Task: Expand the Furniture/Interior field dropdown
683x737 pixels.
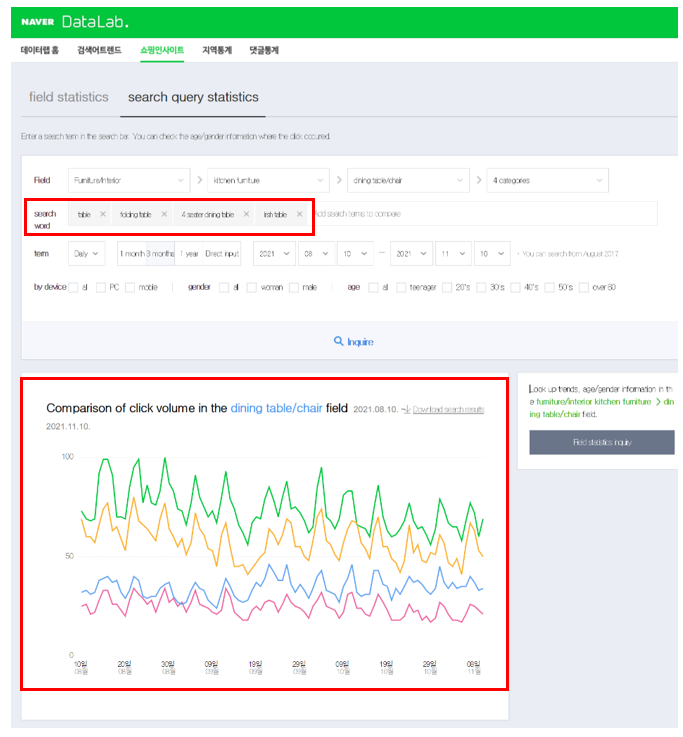Action: pyautogui.click(x=129, y=180)
